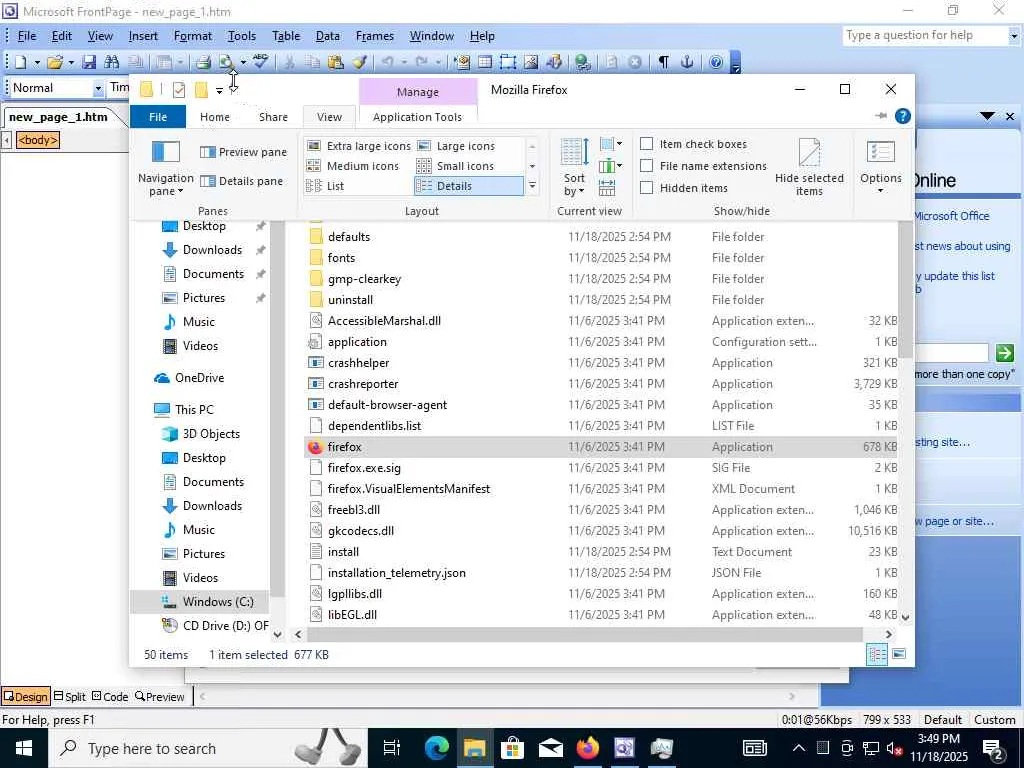Click the Insert Layer icon in FrontPage toolbar
The width and height of the screenshot is (1024, 768).
(508, 62)
